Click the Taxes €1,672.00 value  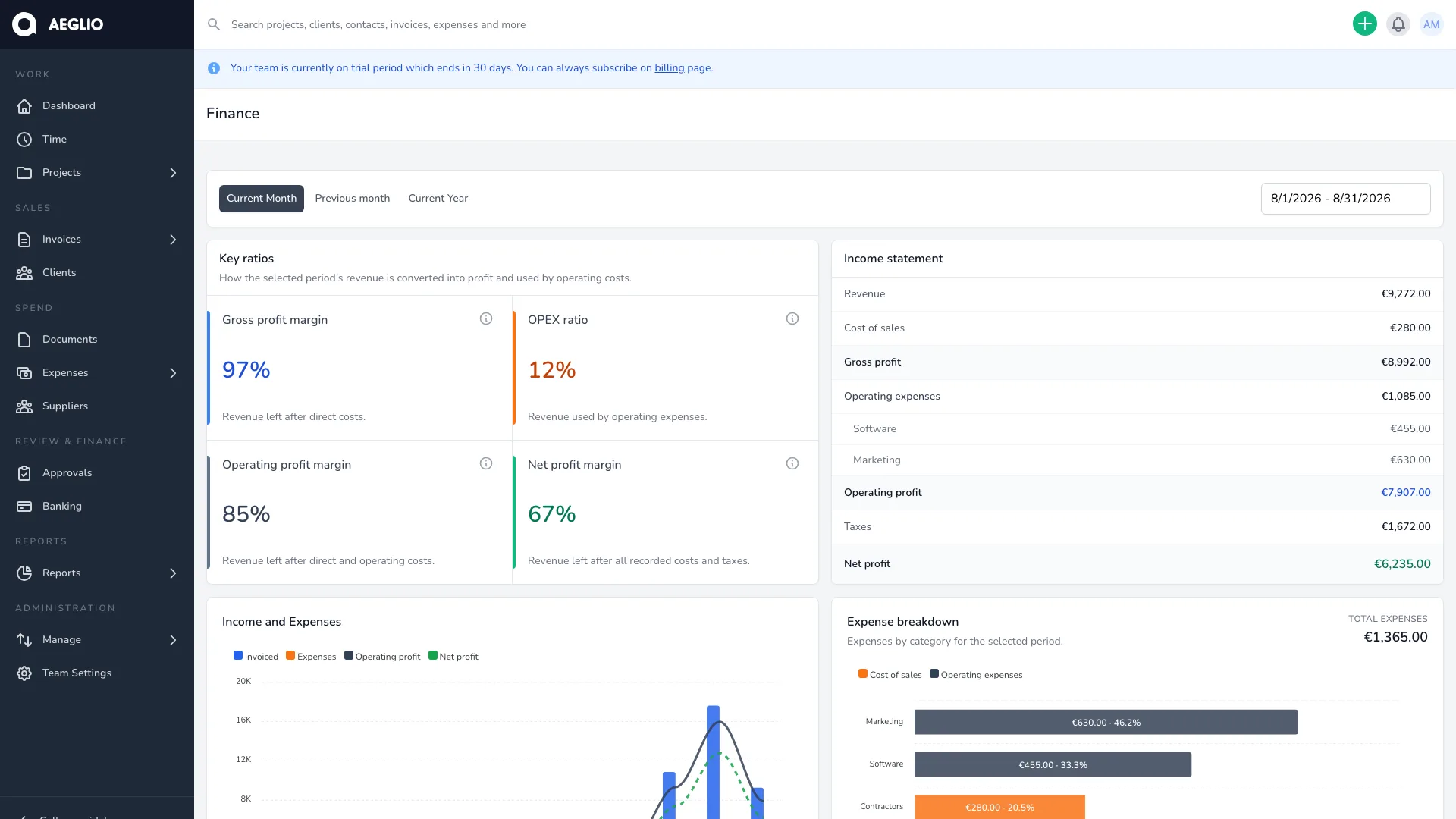[x=1405, y=527]
